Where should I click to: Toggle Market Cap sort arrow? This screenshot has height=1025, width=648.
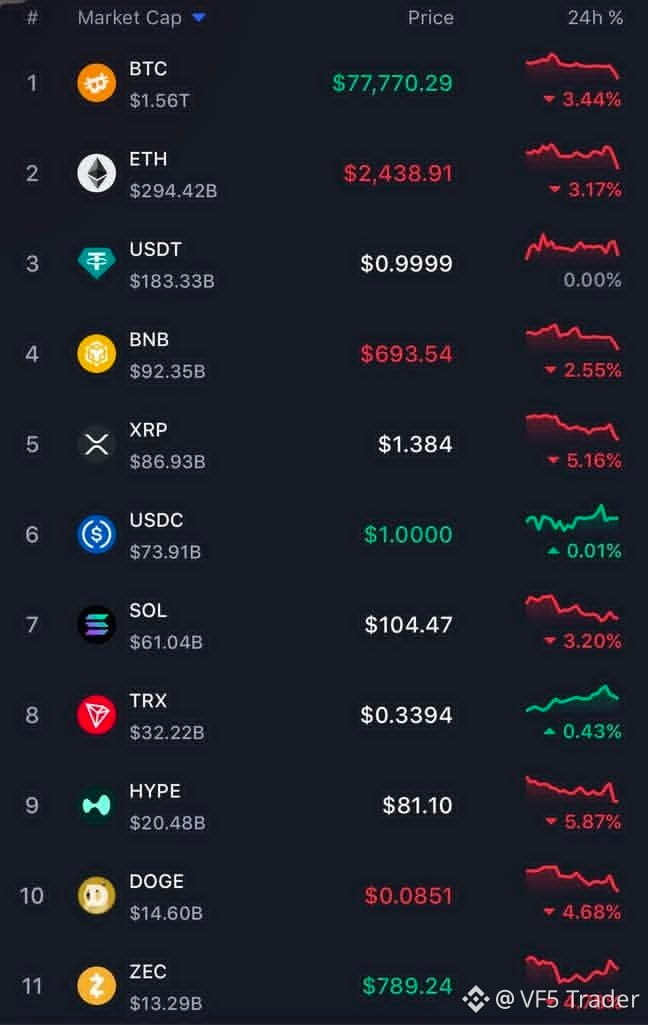199,18
